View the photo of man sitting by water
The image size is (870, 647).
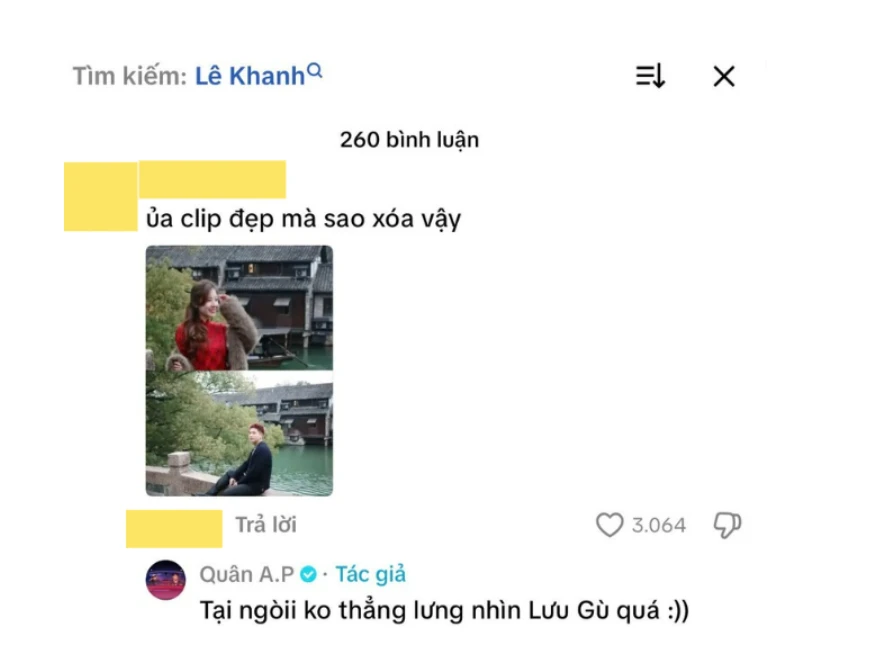(x=239, y=433)
